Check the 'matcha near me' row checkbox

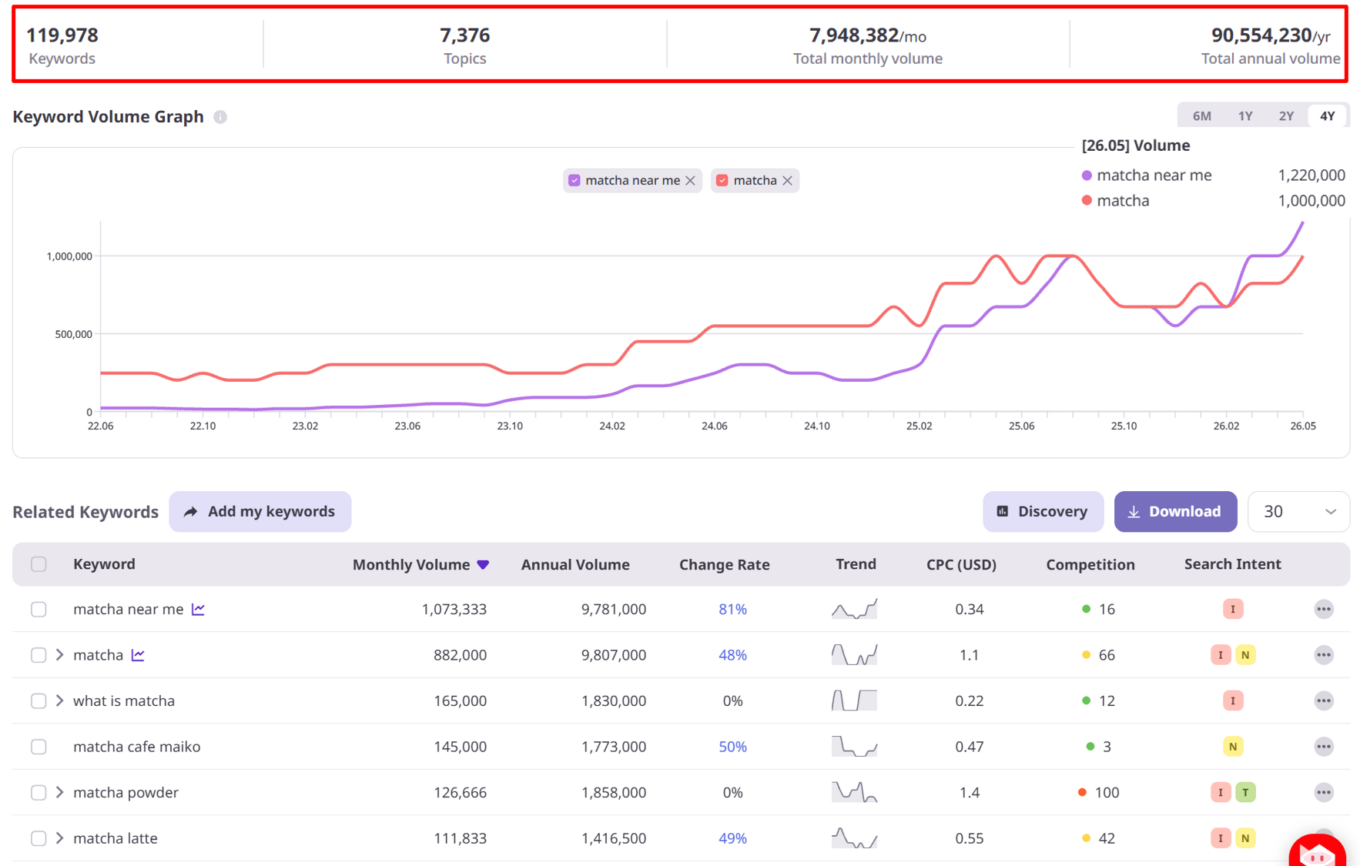[x=39, y=609]
